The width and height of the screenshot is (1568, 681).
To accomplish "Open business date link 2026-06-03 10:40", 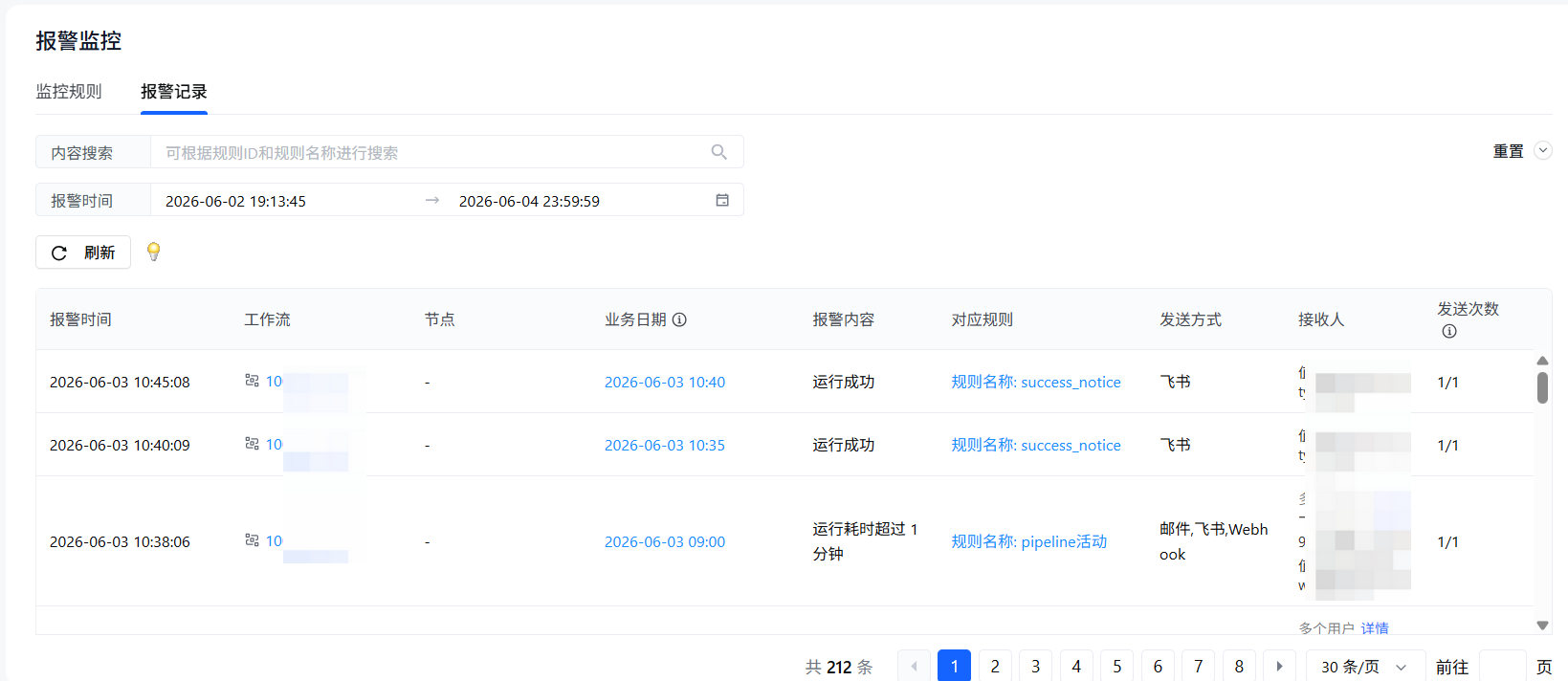I will coord(665,382).
